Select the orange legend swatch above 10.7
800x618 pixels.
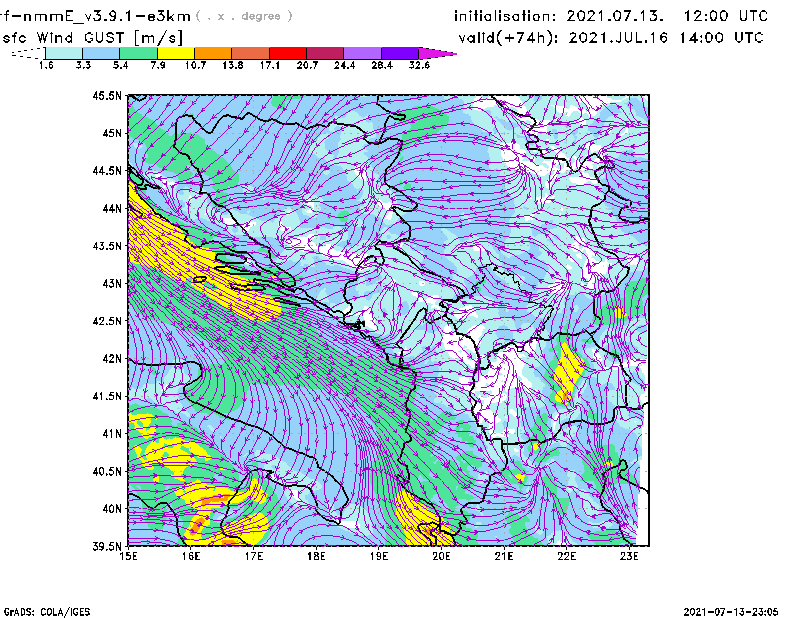coord(213,53)
